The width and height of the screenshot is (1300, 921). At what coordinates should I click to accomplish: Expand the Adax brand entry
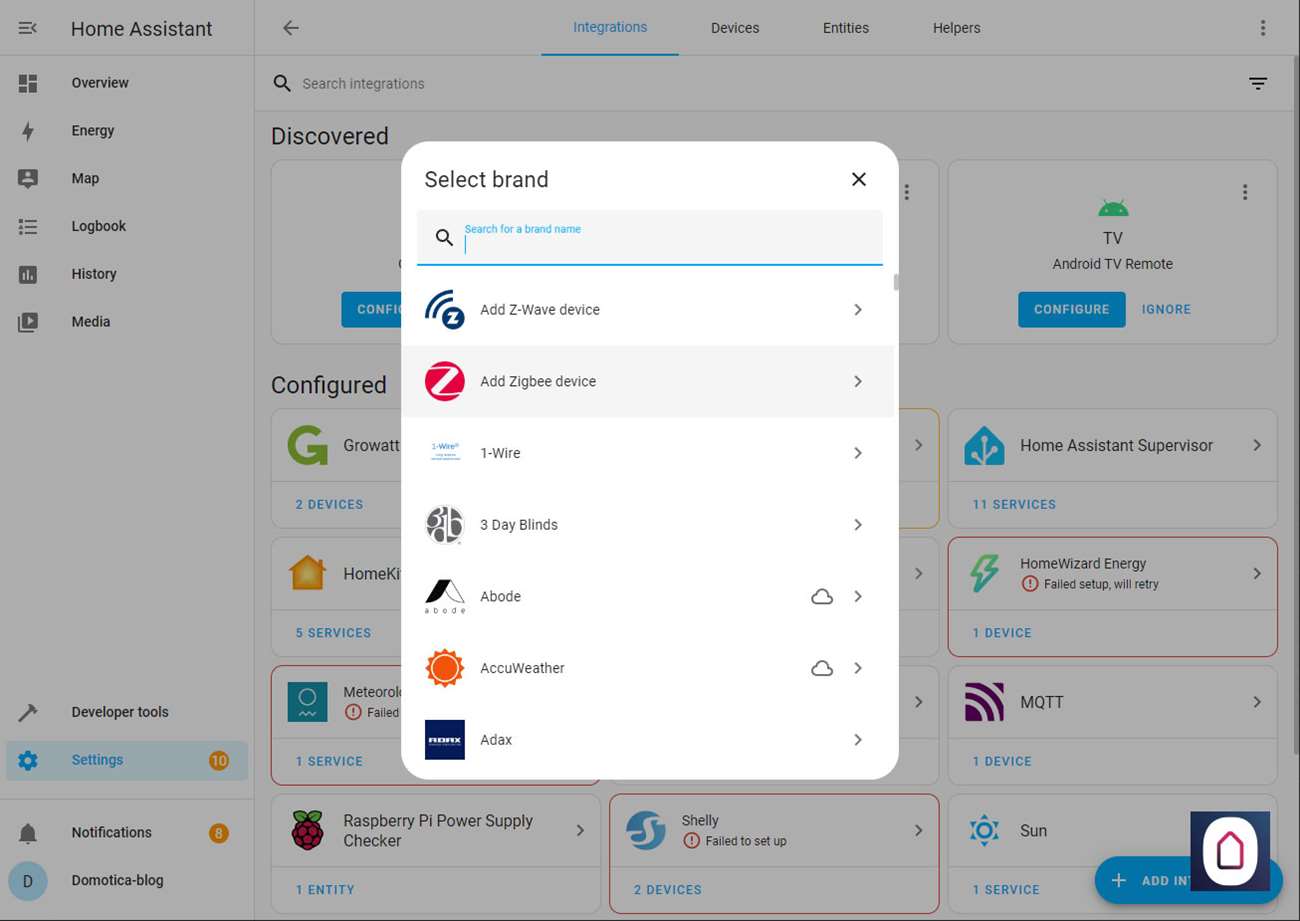tap(858, 740)
